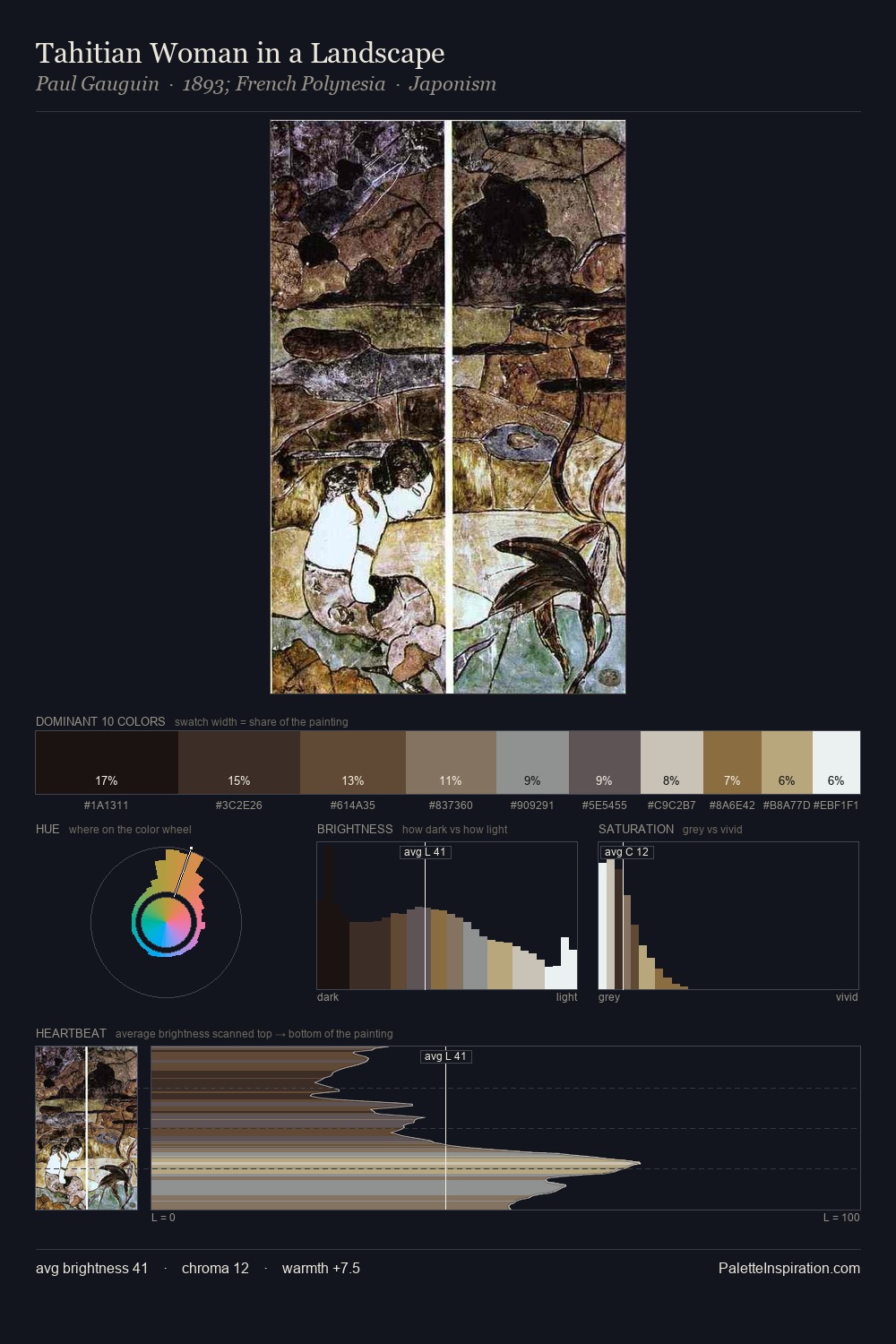Select the #EBF1F1 6% swatch
This screenshot has width=896, height=1344.
coord(836,762)
